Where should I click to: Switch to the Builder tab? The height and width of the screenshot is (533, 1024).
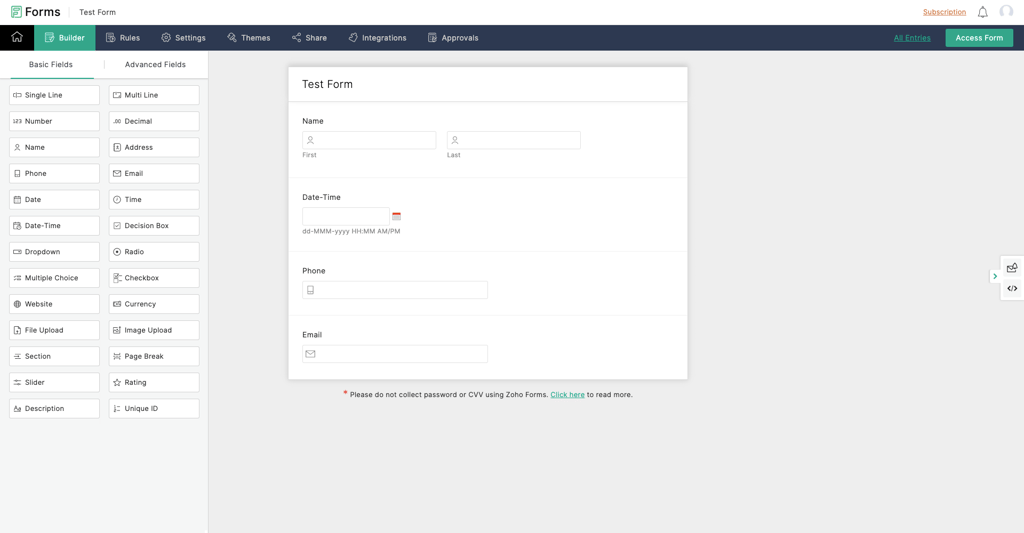click(x=65, y=38)
